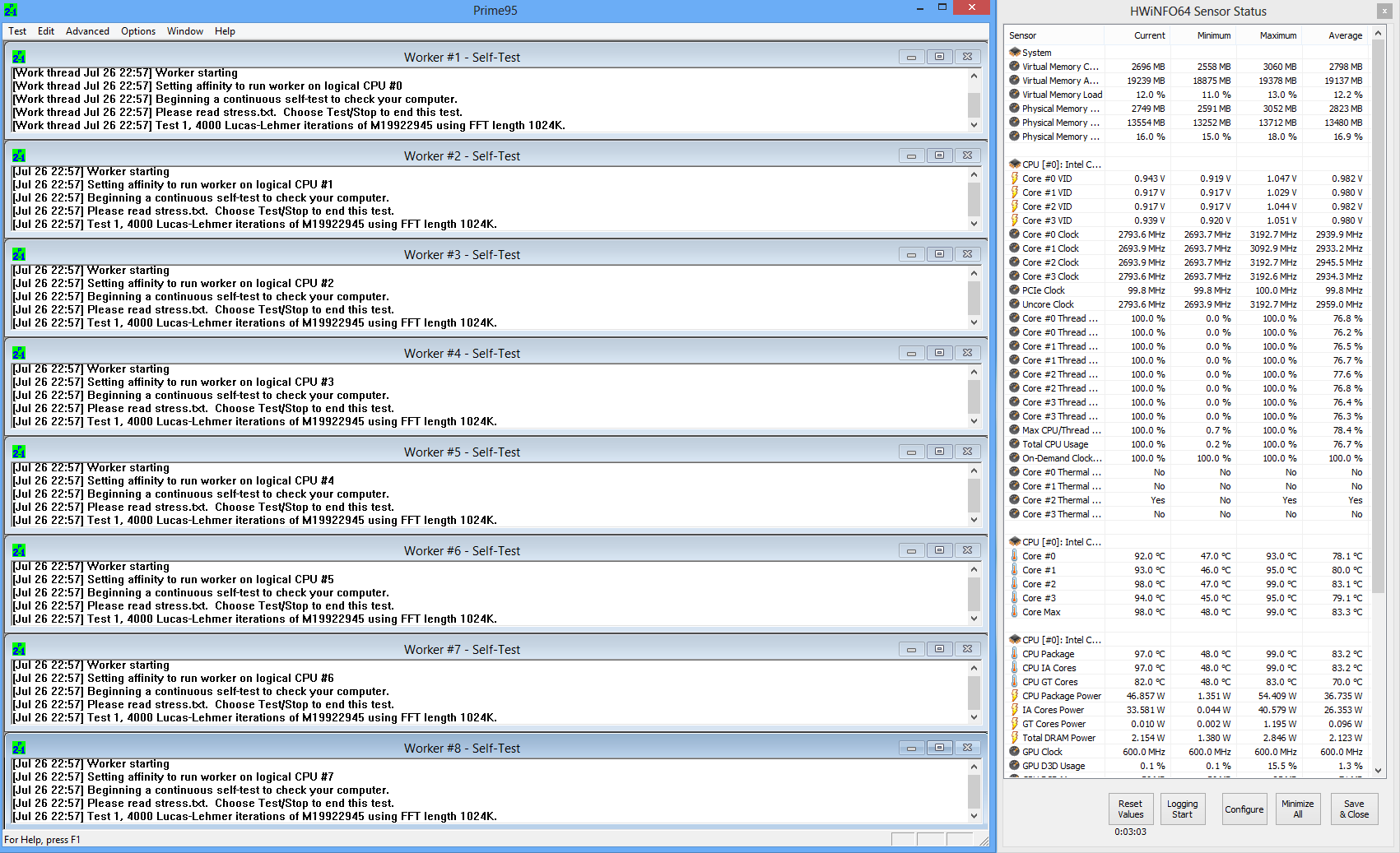The width and height of the screenshot is (1400, 853).
Task: Select the Uncore Clock sensor row
Action: click(1186, 304)
